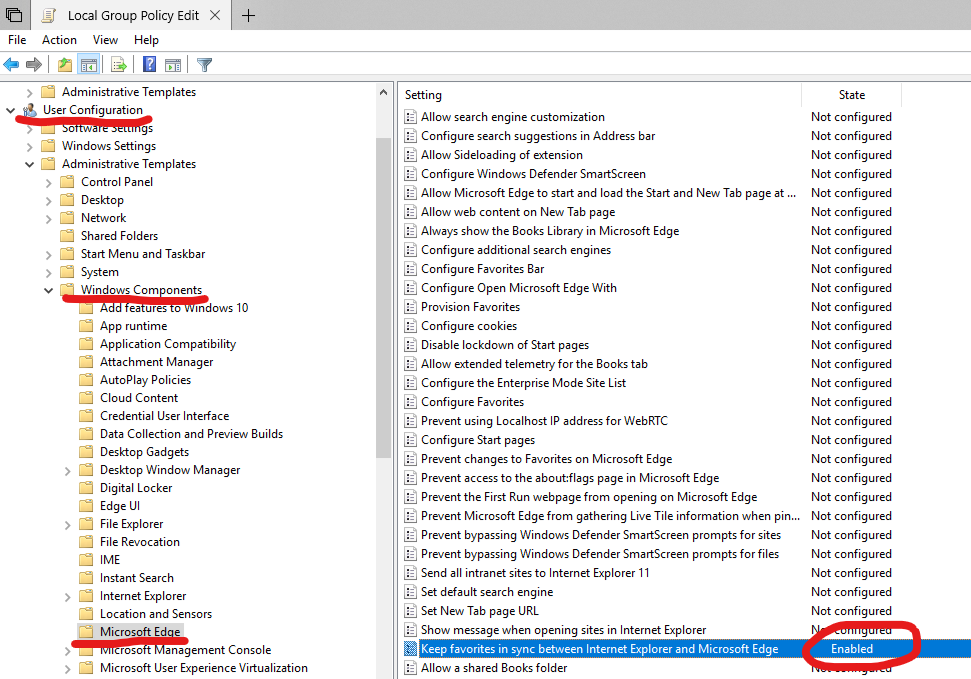971x679 pixels.
Task: Select Shared Folders in the tree
Action: tap(120, 235)
